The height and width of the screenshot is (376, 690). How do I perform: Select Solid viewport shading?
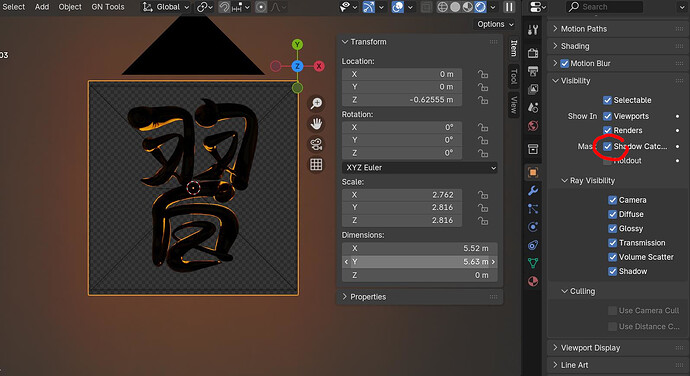(x=455, y=7)
